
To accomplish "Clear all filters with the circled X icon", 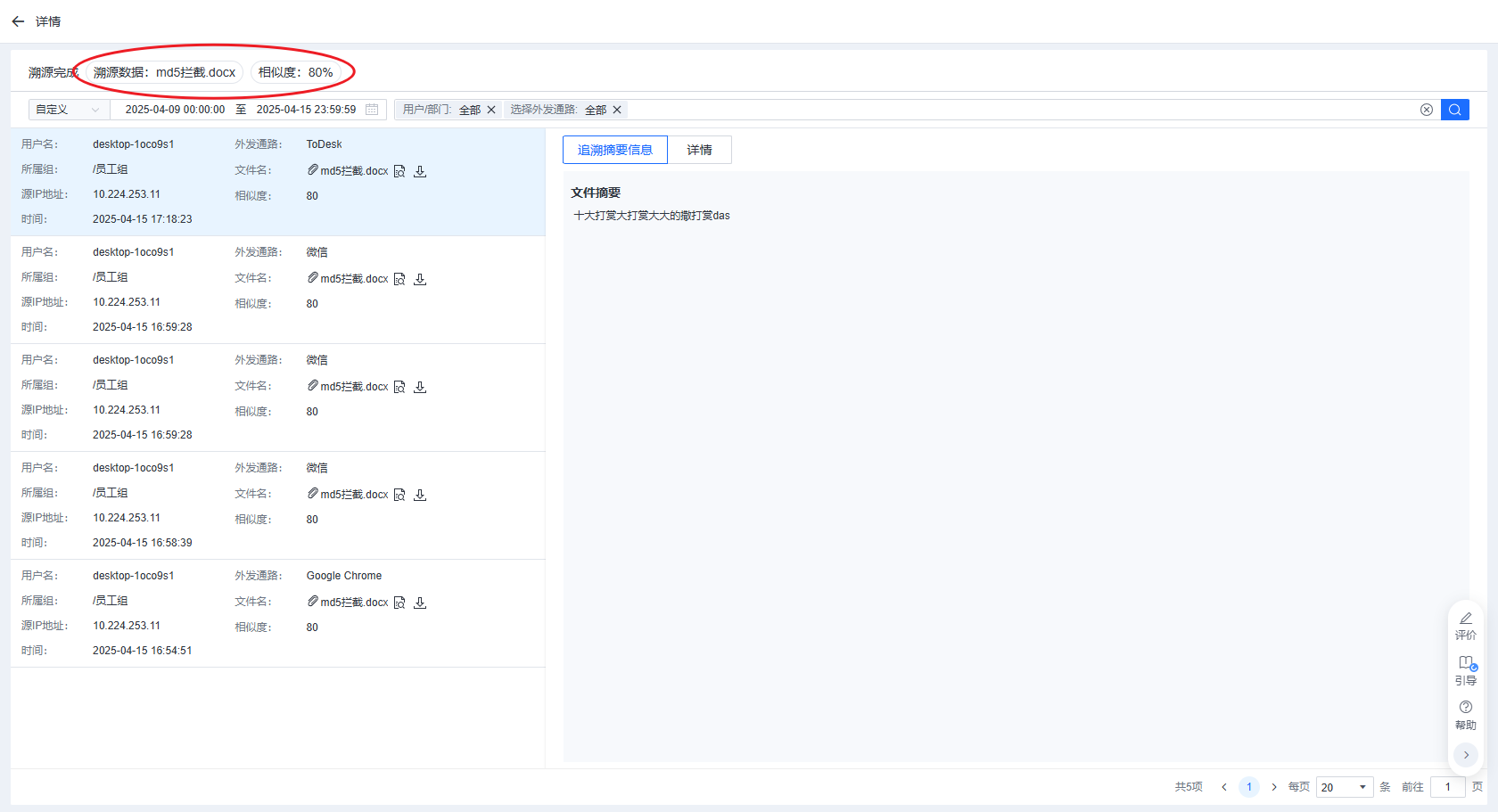I will (x=1427, y=110).
